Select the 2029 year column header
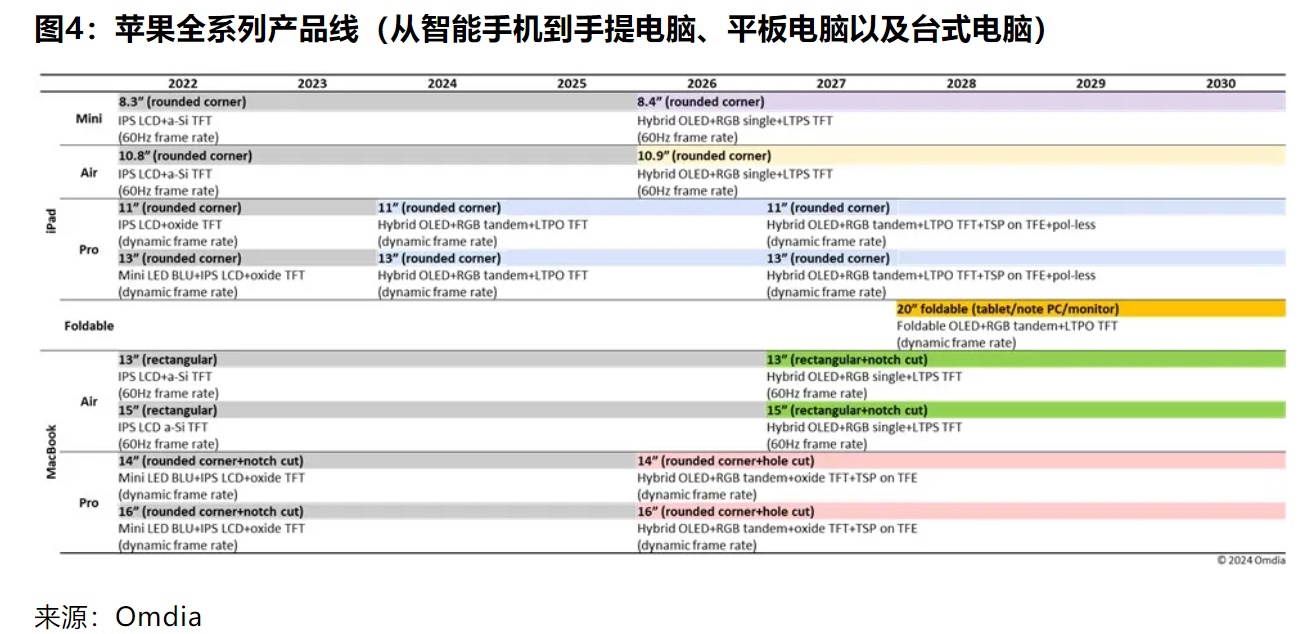Screen dimensions: 1307x634 pos(1091,84)
